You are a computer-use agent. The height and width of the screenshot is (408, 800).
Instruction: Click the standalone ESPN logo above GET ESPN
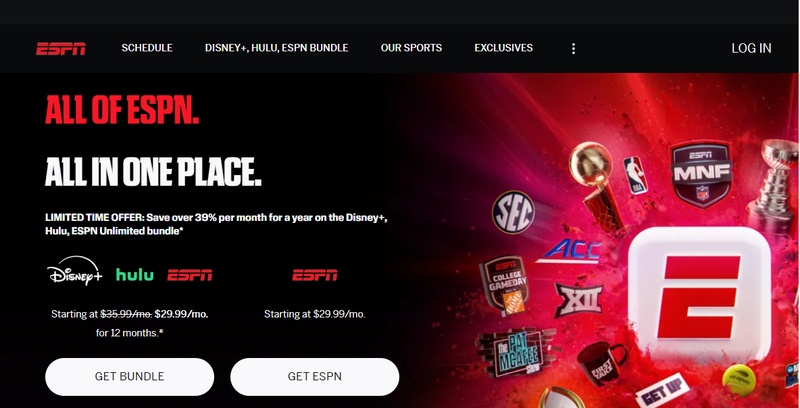[315, 275]
